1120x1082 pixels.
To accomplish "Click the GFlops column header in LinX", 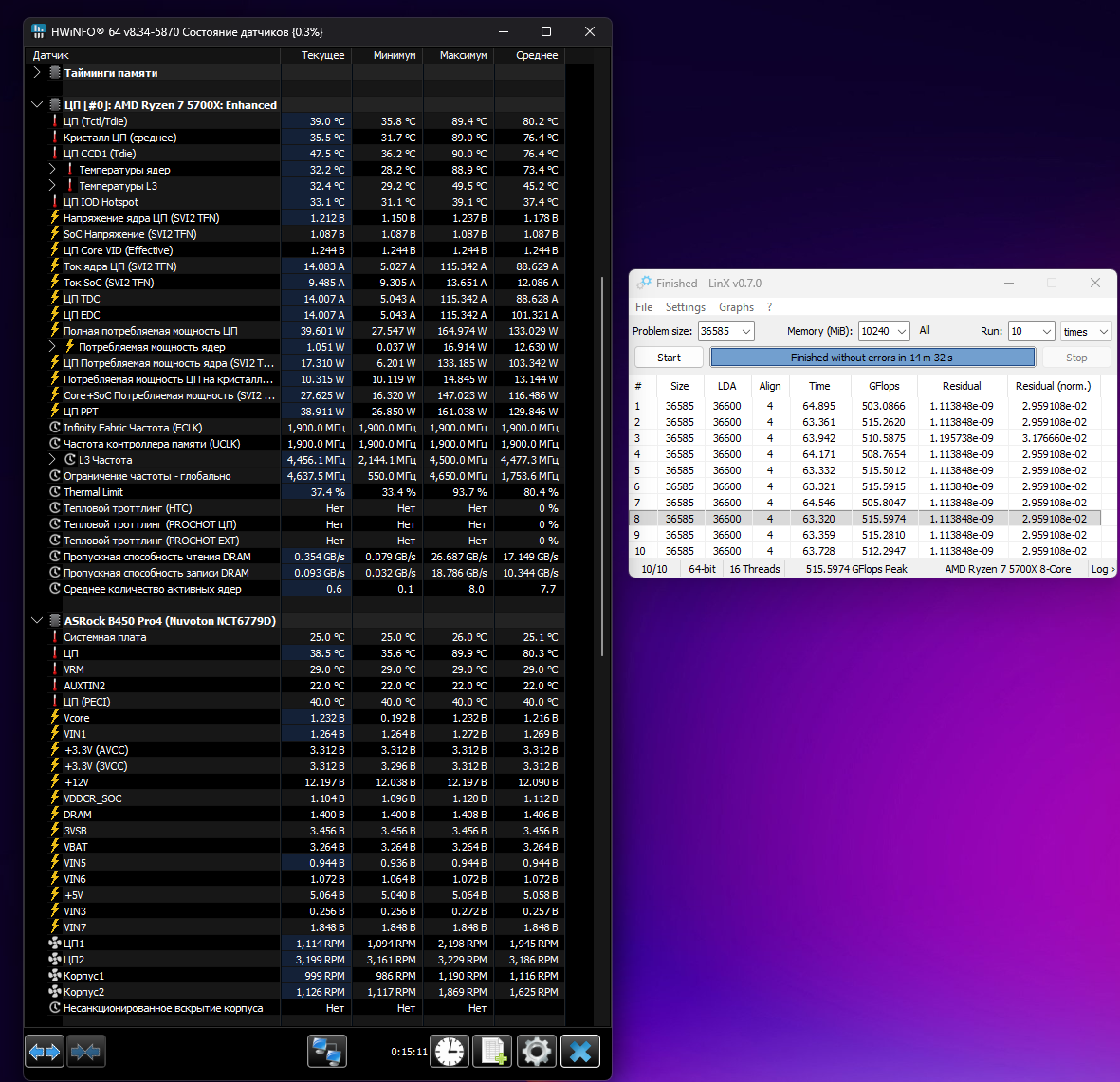I will point(884,386).
